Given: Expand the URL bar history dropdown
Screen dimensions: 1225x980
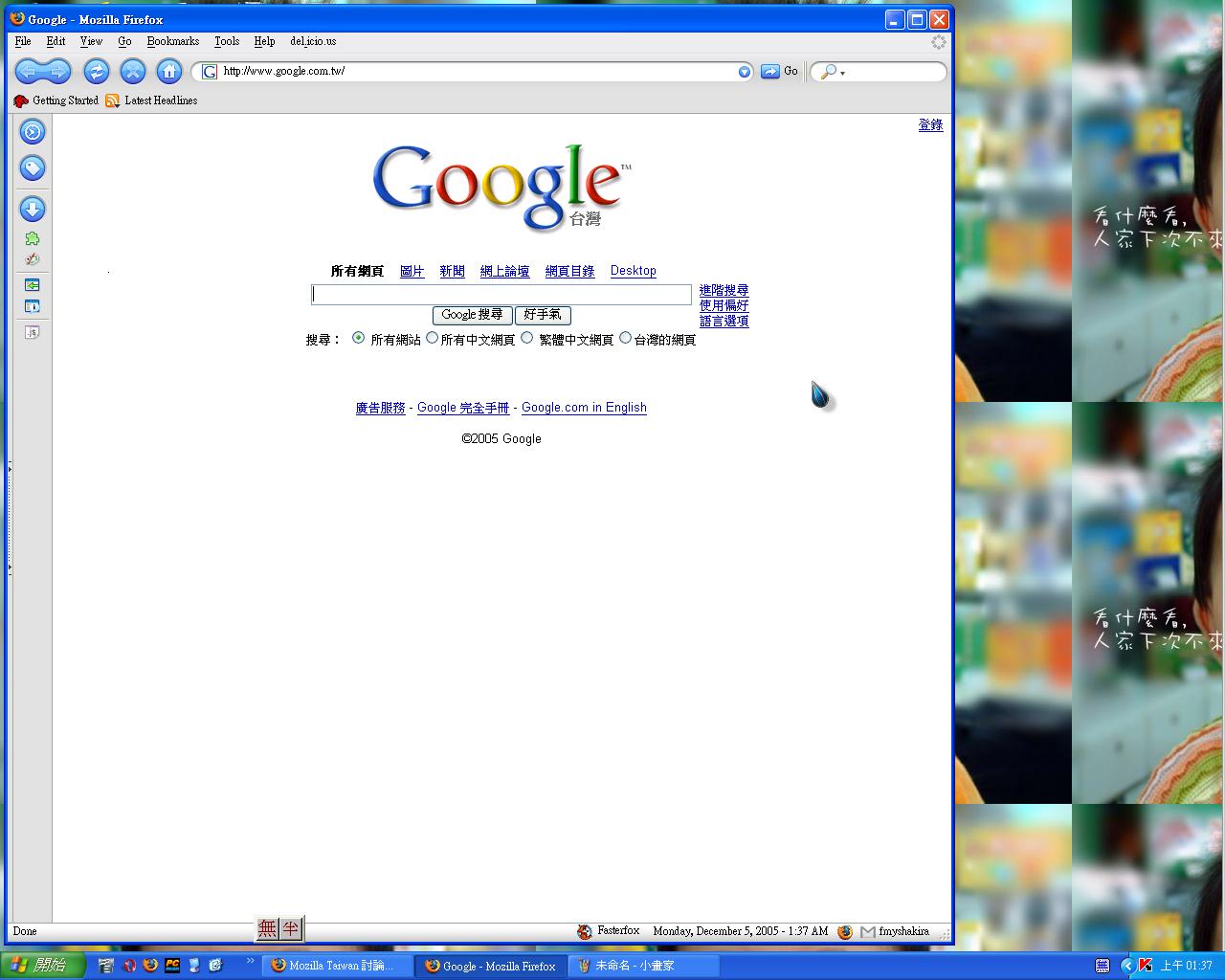Looking at the screenshot, I should pyautogui.click(x=745, y=72).
